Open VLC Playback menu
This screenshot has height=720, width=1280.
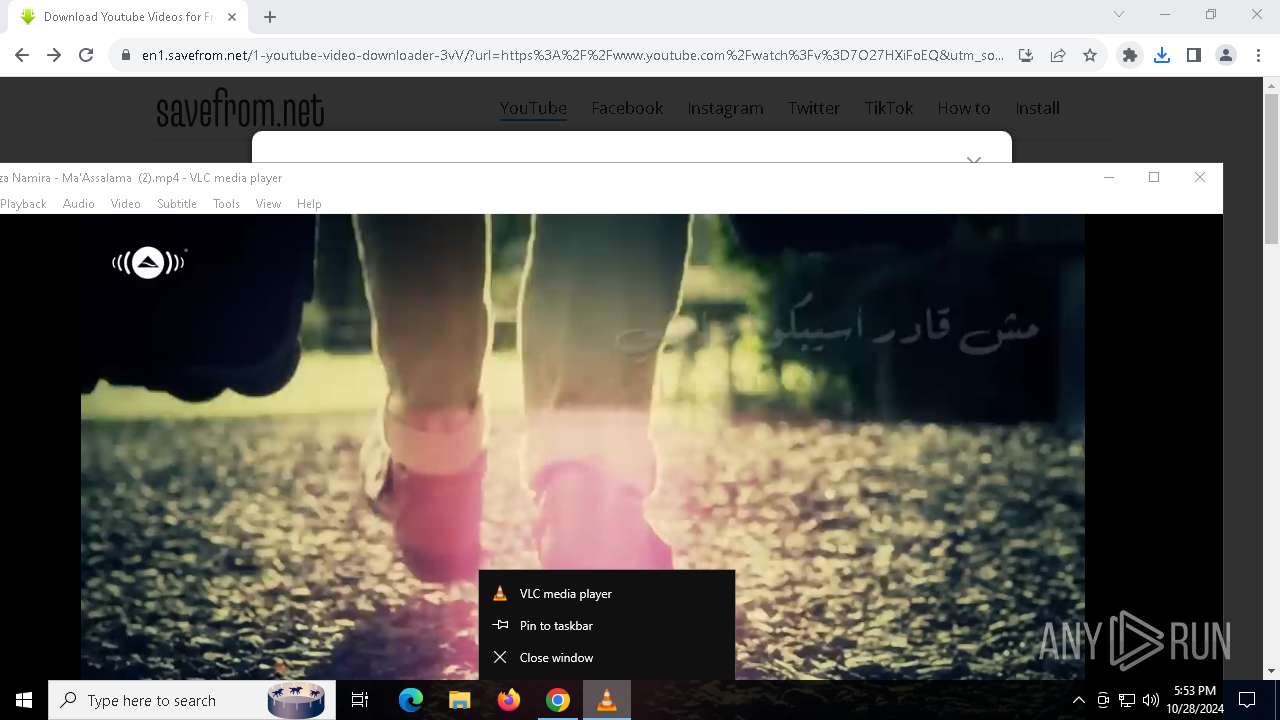(x=23, y=203)
